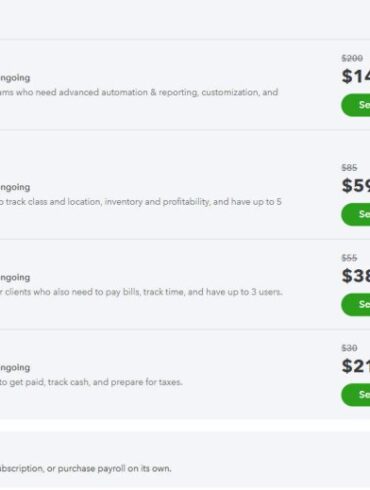Click the purchase payroll on its own text
The height and width of the screenshot is (490, 370).
pos(114,468)
